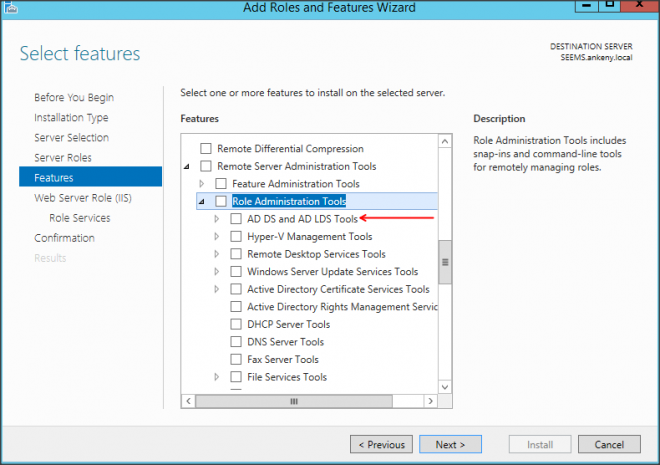Enable Hyper-V Management Tools checkbox
Screen dimensions: 660x465
tap(236, 237)
